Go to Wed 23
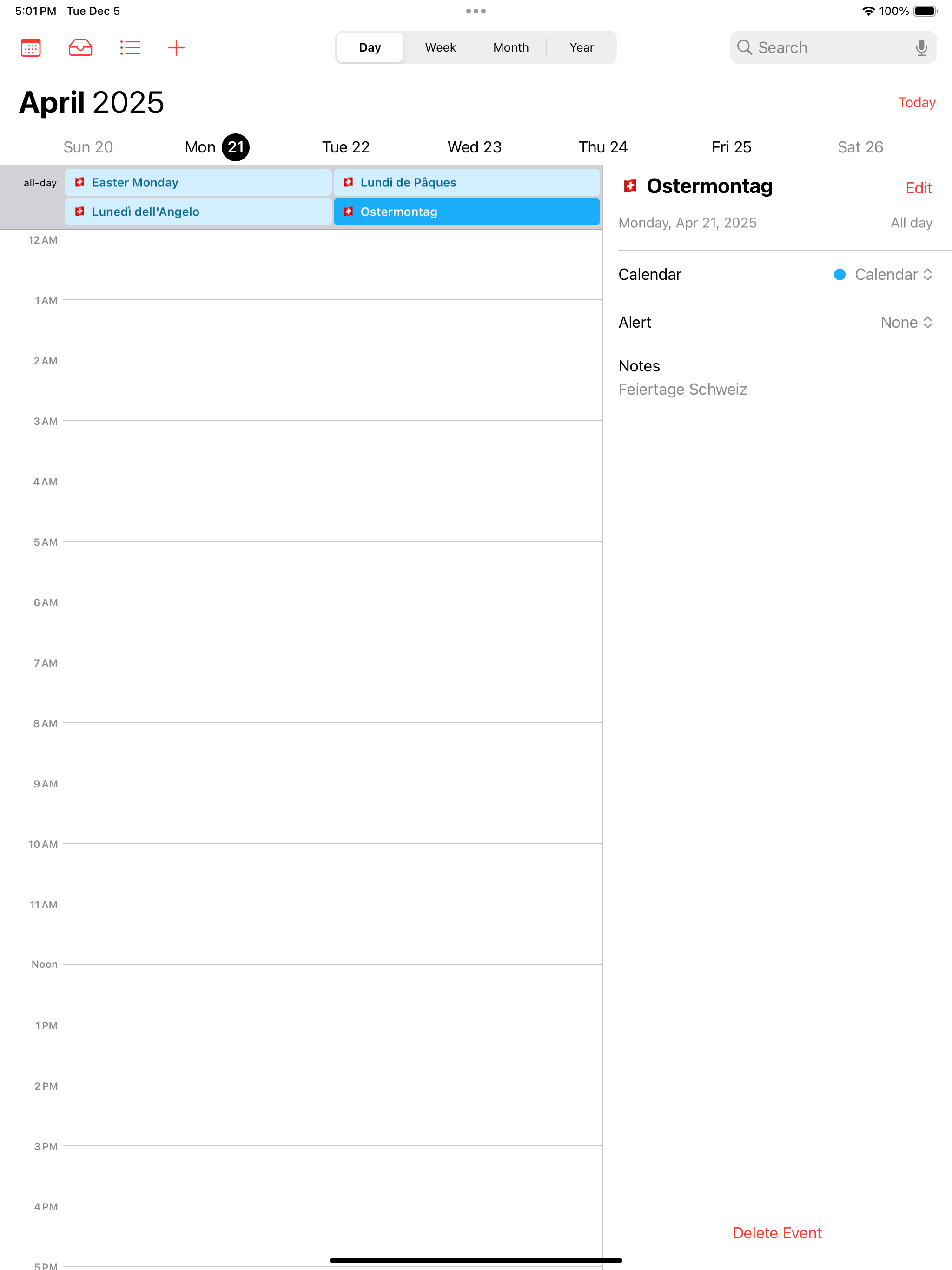Viewport: 952px width, 1270px height. point(474,147)
